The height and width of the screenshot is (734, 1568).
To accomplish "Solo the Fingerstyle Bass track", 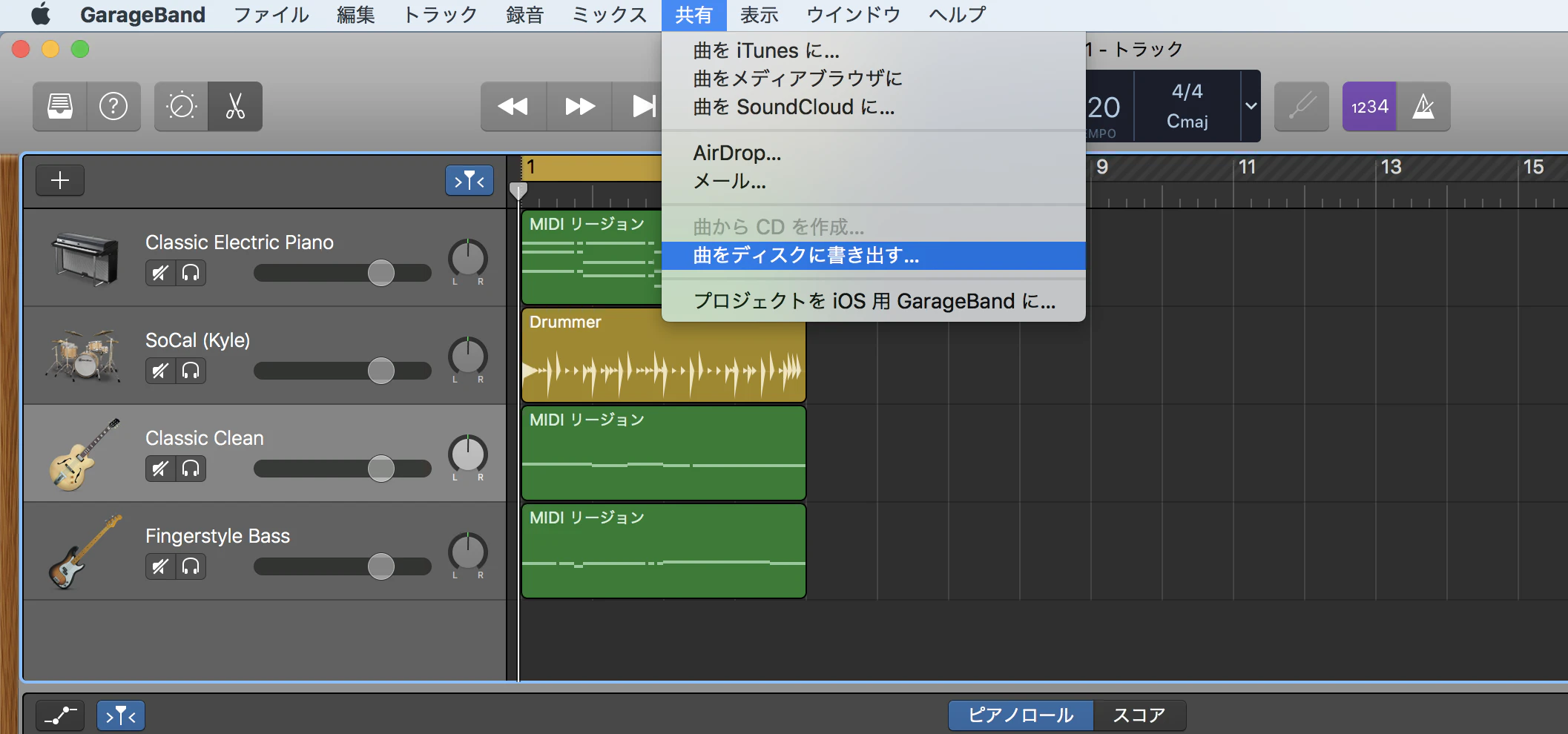I will 191,566.
